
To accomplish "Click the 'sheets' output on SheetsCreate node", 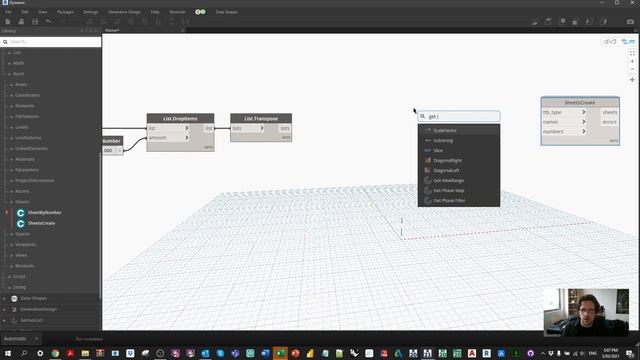I will tap(610, 112).
